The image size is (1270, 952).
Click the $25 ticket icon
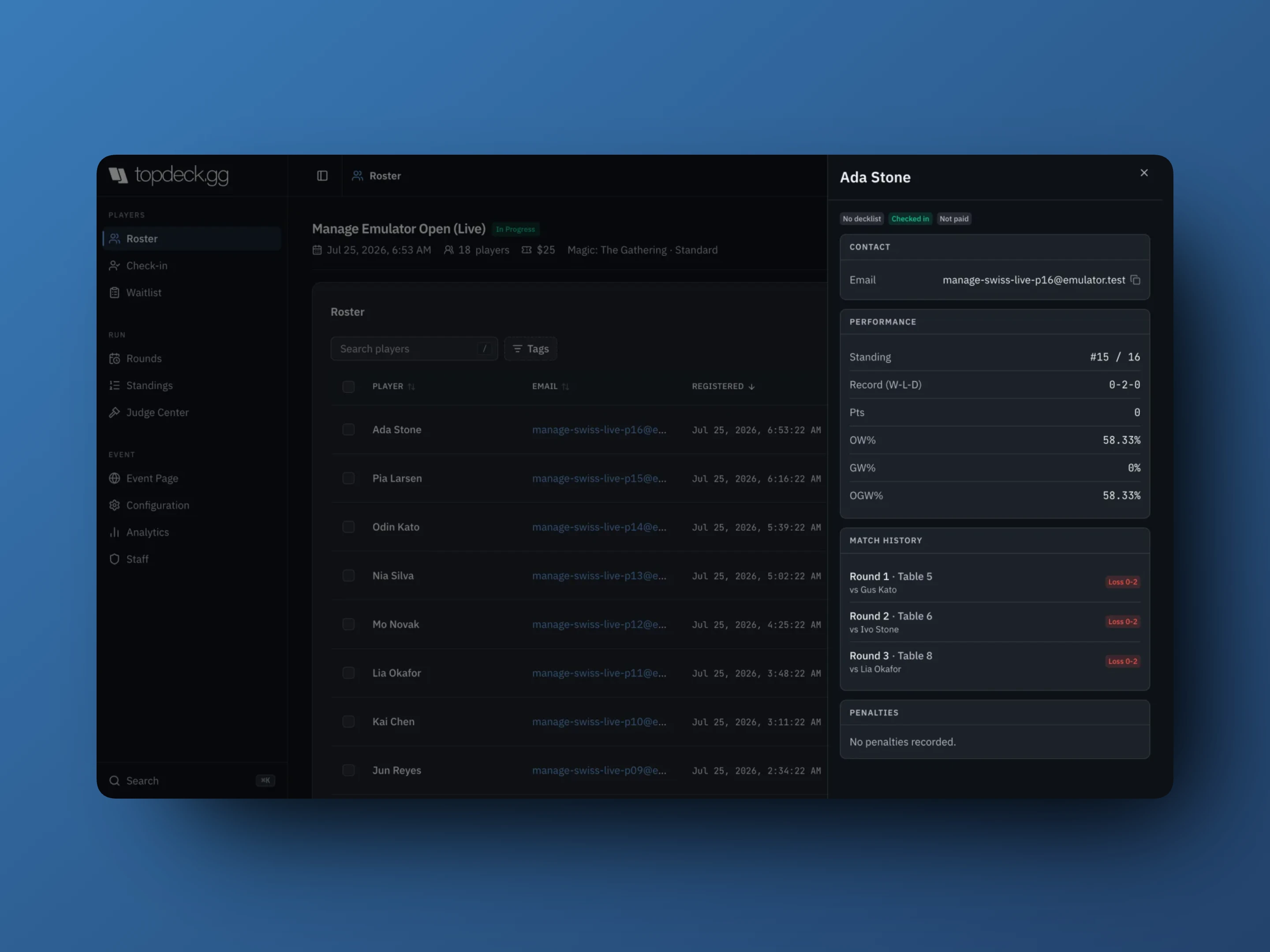526,250
